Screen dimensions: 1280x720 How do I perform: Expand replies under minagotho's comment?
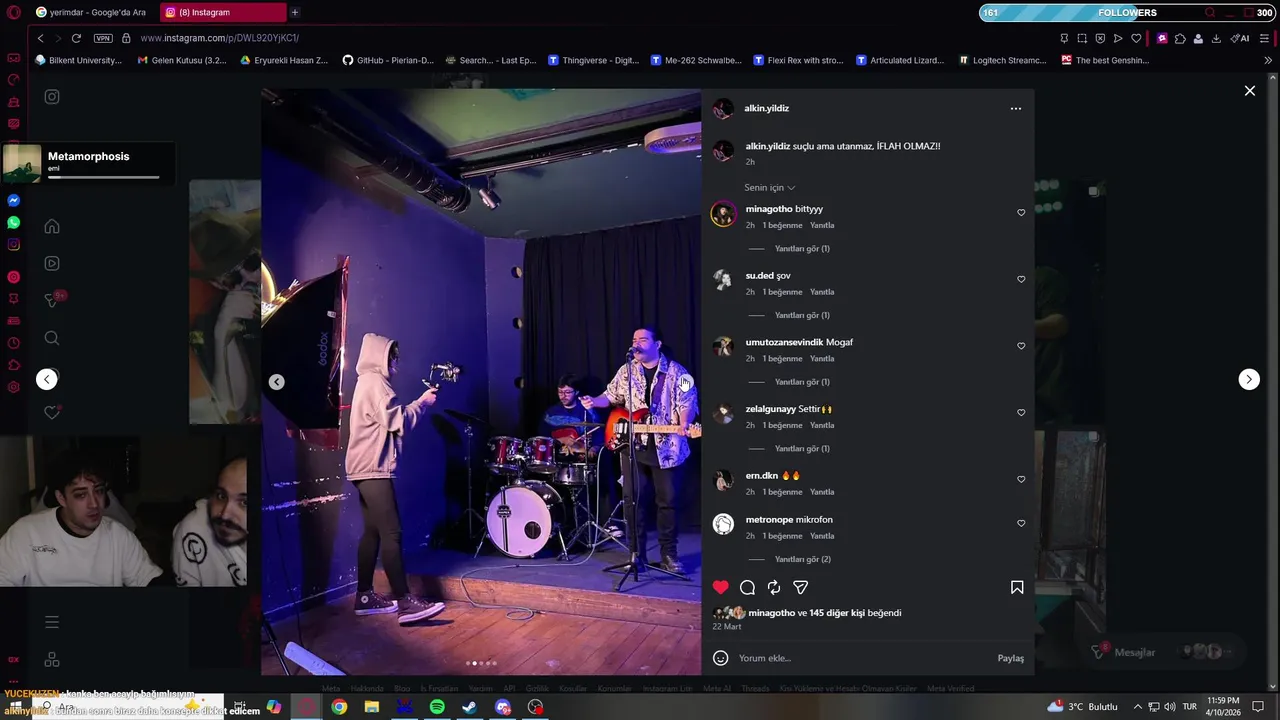point(802,249)
